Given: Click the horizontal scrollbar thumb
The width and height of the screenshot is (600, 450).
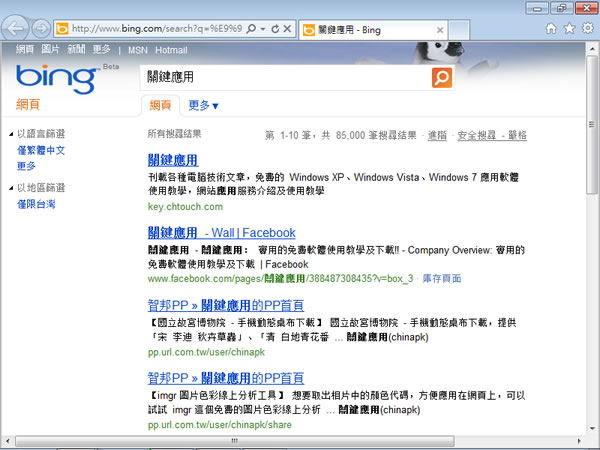Looking at the screenshot, I should 235,440.
